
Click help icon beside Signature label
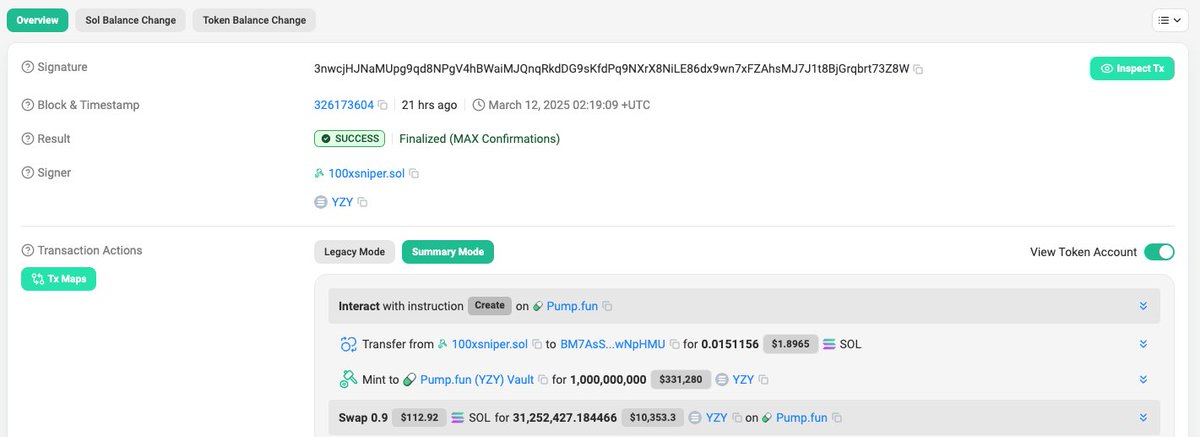(28, 67)
